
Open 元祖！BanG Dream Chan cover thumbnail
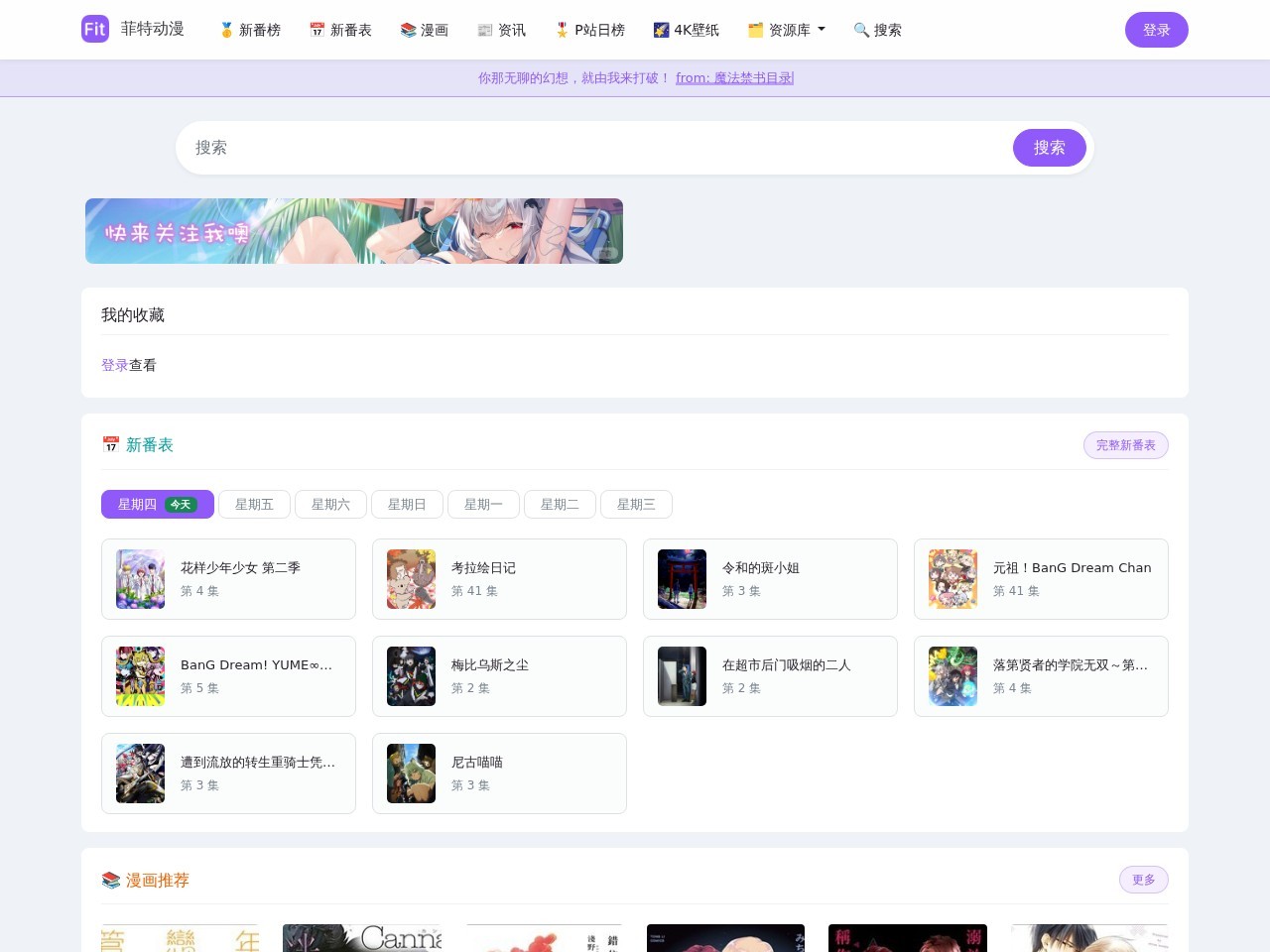952,579
